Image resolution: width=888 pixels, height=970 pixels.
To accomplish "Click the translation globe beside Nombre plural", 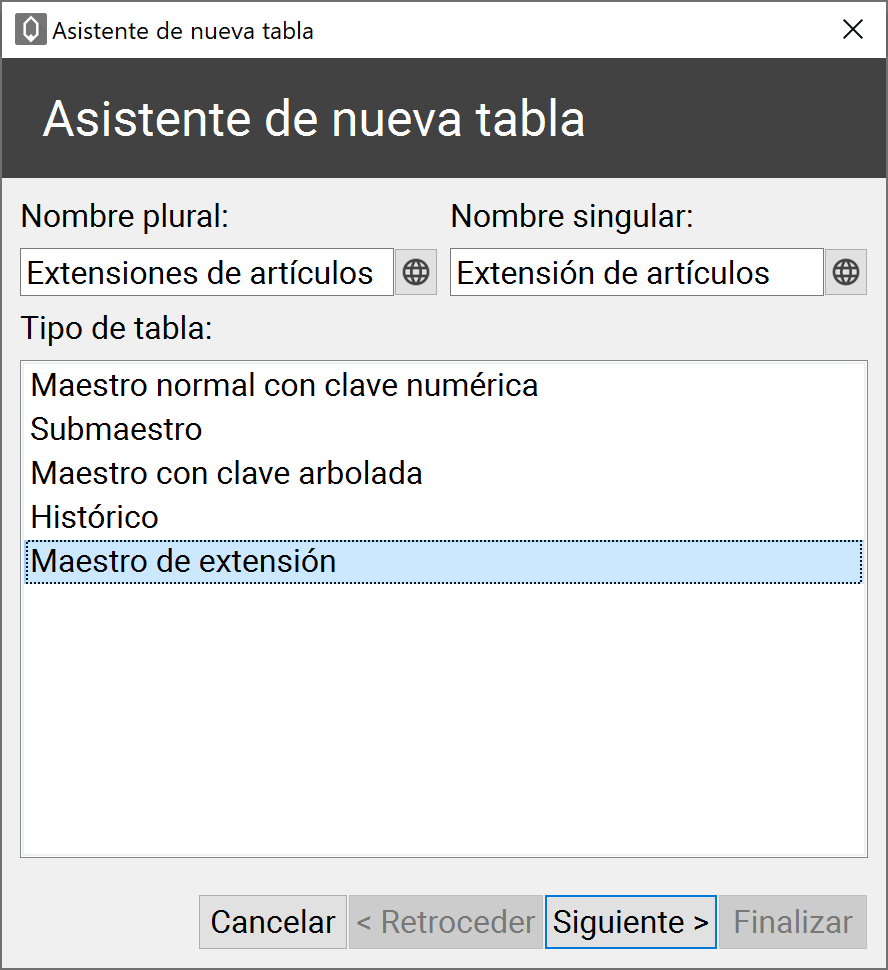I will 416,272.
